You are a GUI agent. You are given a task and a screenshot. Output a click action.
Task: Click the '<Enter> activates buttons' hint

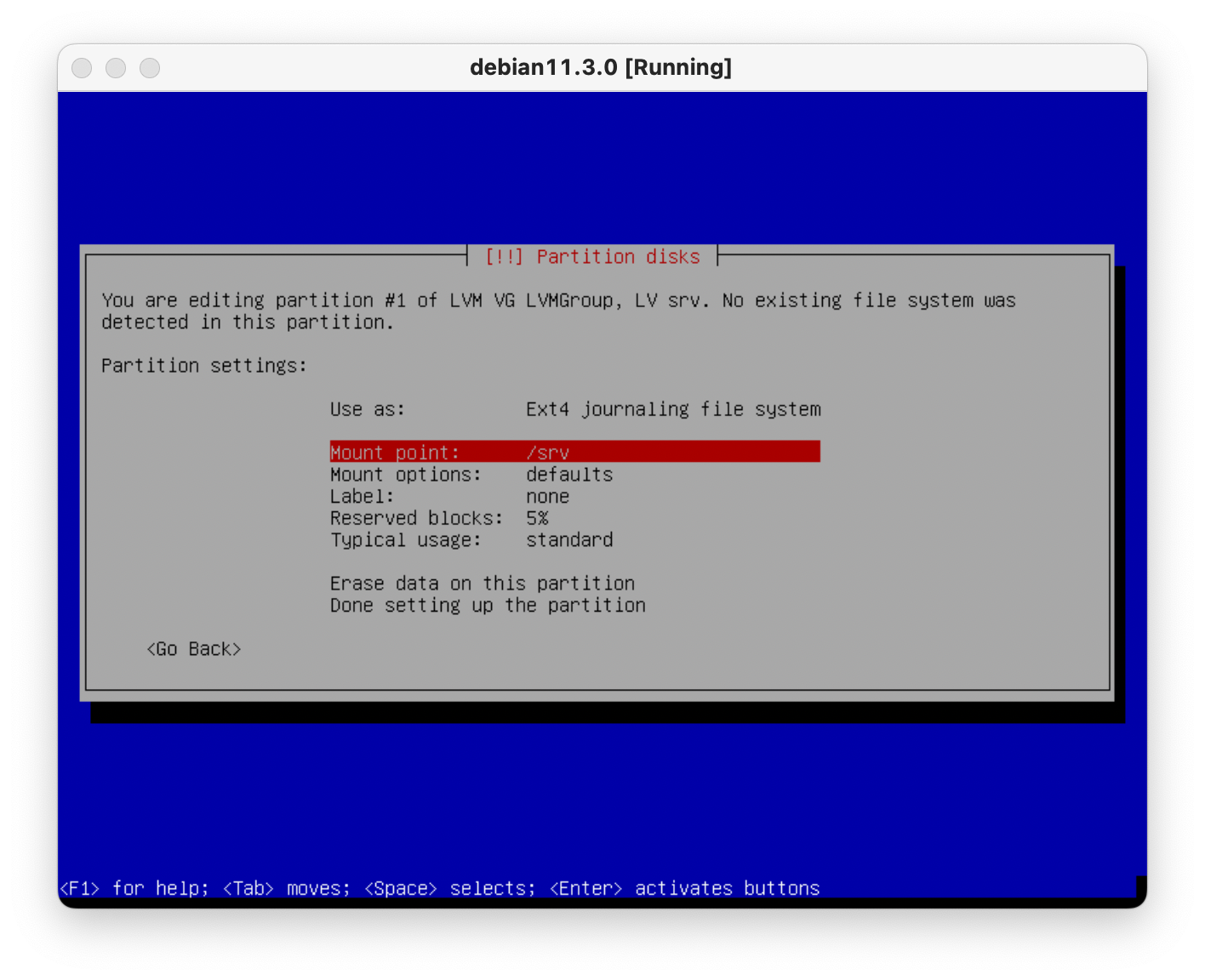[684, 888]
